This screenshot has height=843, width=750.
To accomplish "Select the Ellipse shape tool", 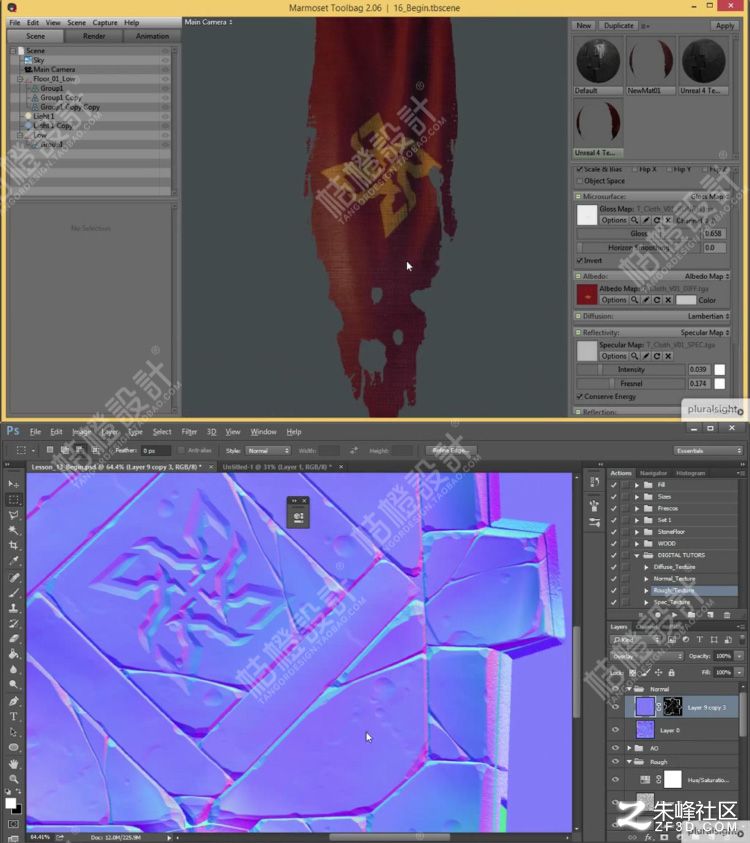I will pos(13,747).
